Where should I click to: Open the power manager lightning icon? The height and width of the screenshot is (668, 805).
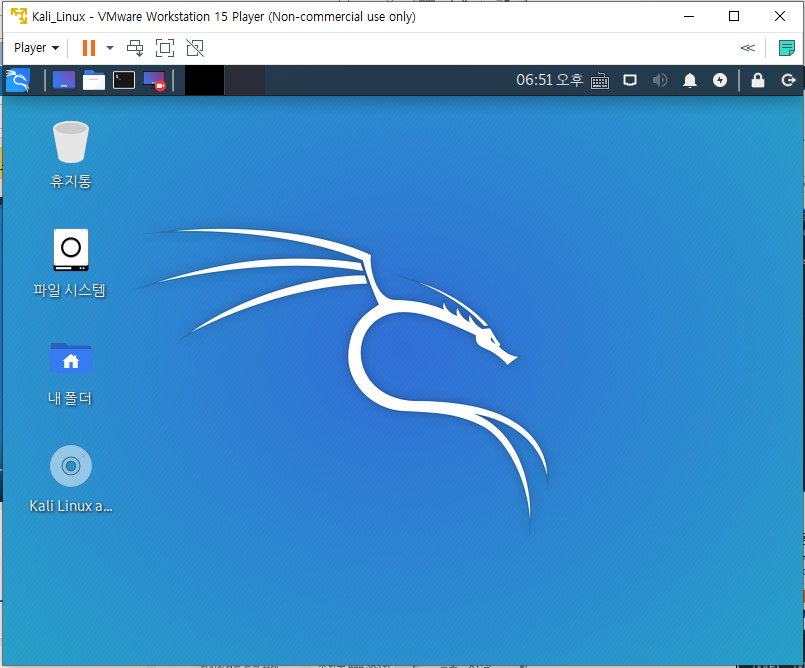click(720, 80)
